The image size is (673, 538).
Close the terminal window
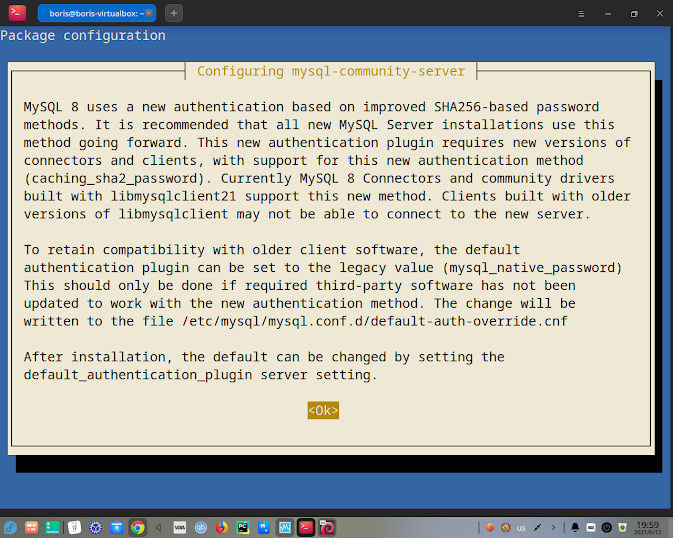[660, 14]
